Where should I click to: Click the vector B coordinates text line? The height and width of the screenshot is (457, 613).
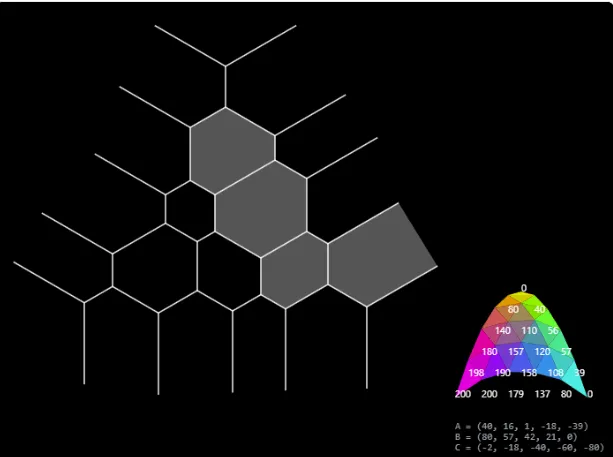click(x=516, y=437)
